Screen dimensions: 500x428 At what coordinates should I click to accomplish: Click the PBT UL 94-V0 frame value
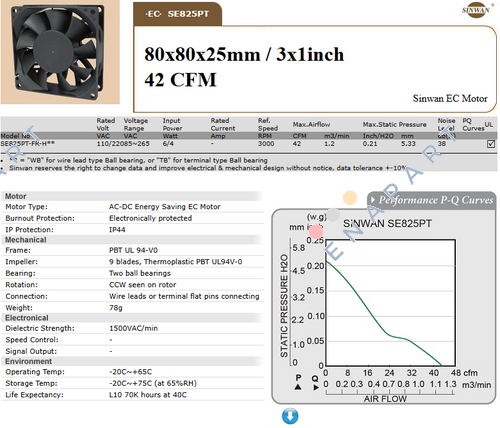pos(133,250)
